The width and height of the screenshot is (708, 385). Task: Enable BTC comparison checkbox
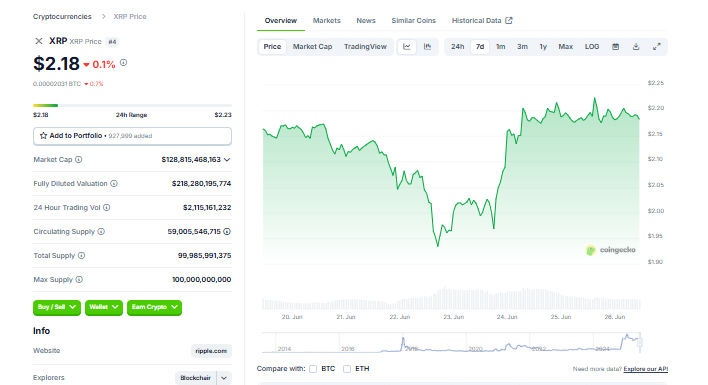[313, 369]
